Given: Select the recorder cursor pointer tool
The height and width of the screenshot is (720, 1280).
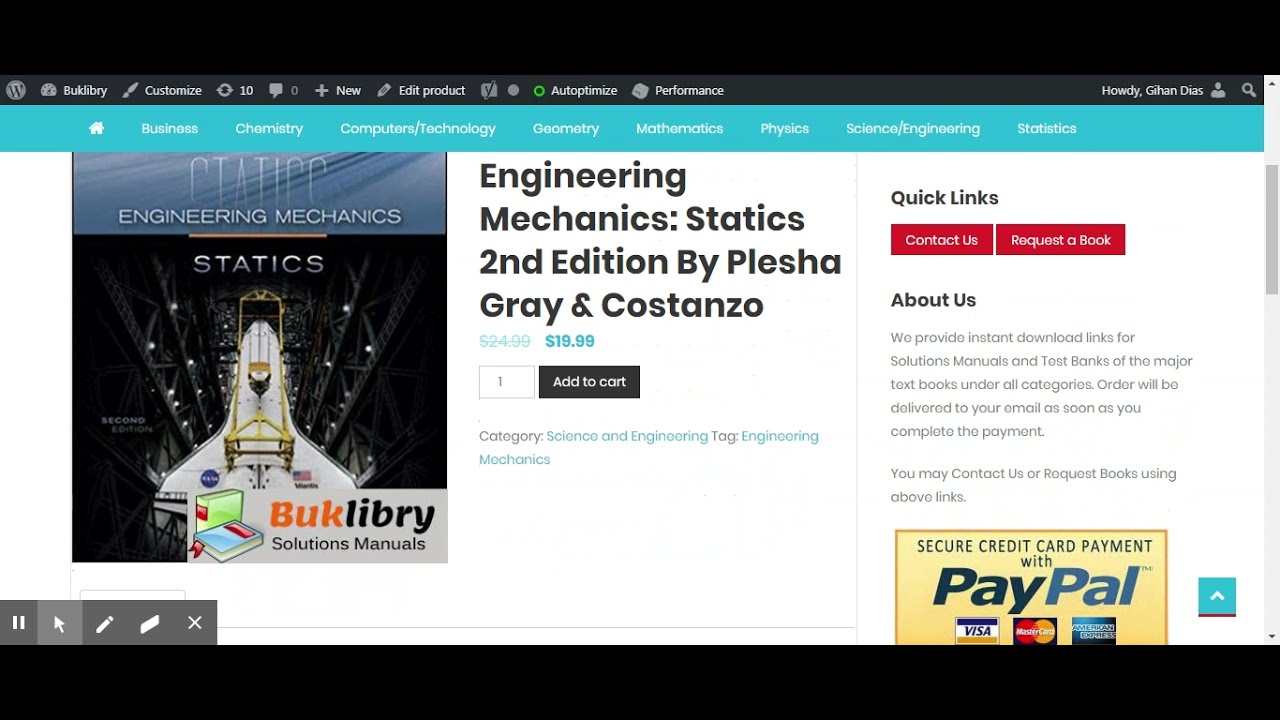Looking at the screenshot, I should (x=59, y=623).
